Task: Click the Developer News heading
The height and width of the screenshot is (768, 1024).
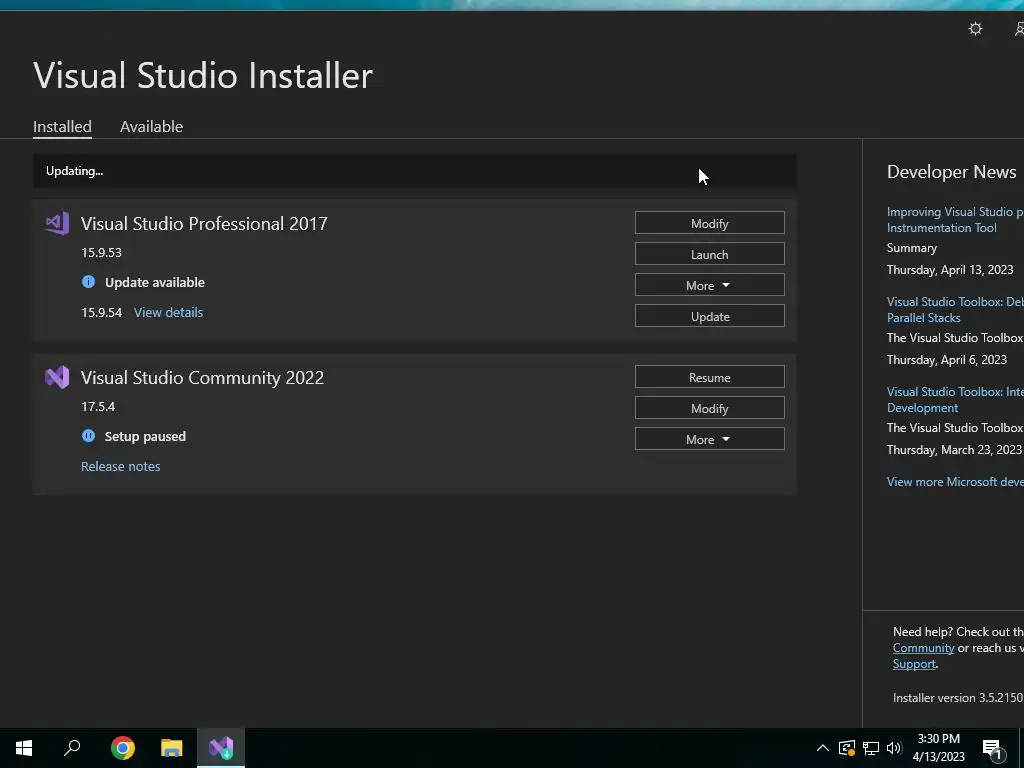Action: click(952, 172)
